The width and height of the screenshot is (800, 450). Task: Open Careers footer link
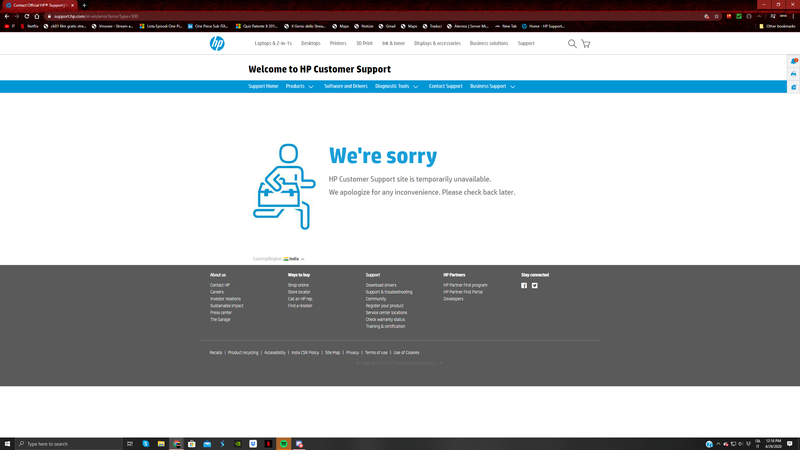217,292
